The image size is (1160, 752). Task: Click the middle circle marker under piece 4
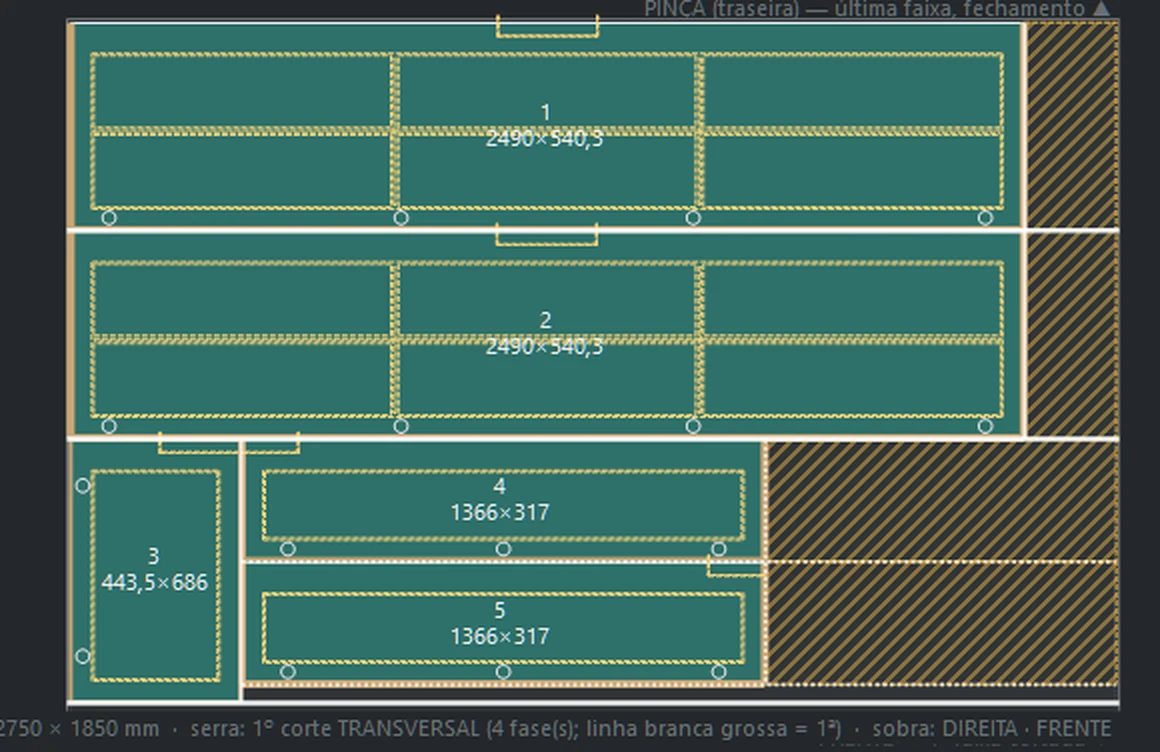click(x=503, y=549)
